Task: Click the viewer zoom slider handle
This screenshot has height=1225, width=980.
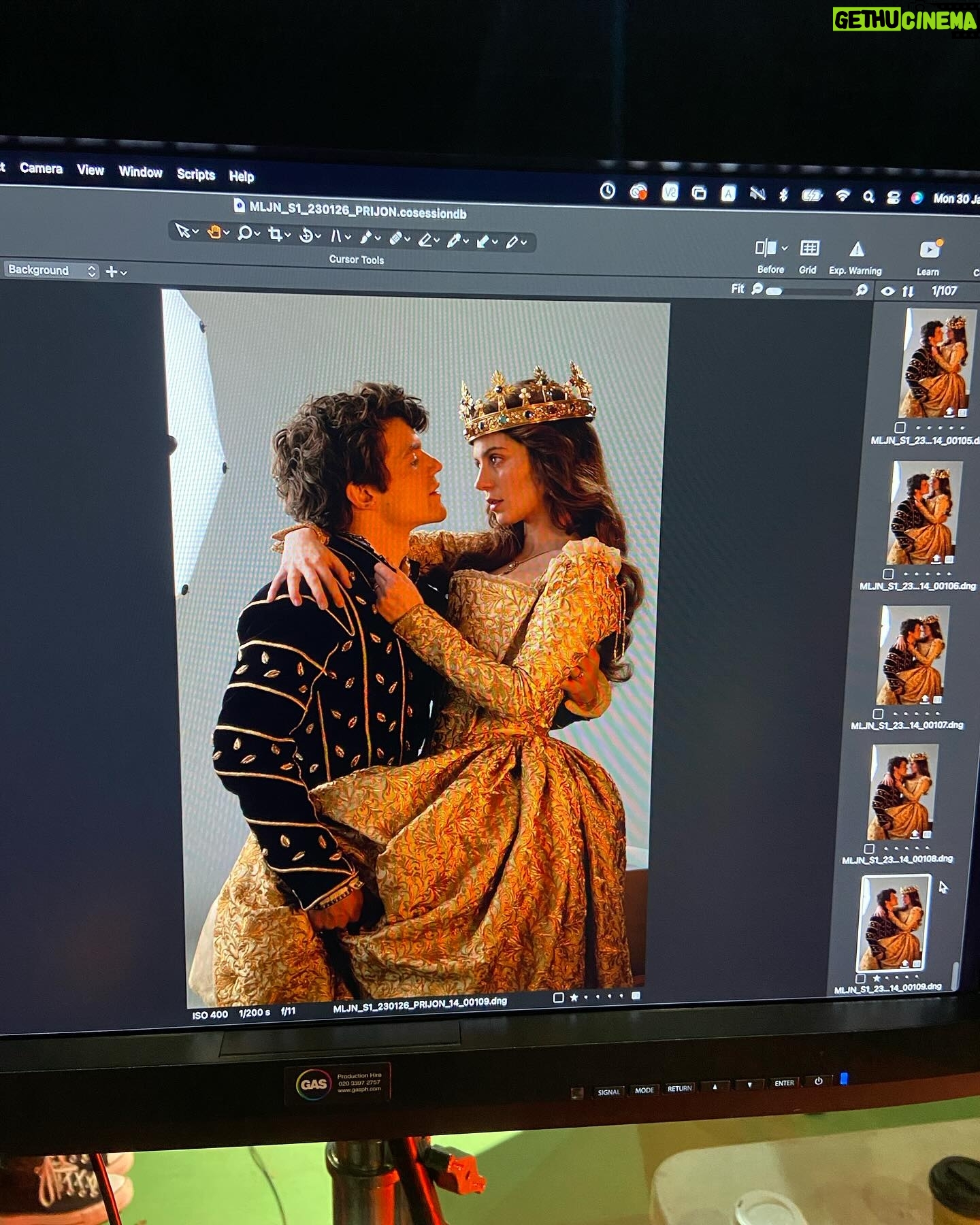Action: [774, 291]
